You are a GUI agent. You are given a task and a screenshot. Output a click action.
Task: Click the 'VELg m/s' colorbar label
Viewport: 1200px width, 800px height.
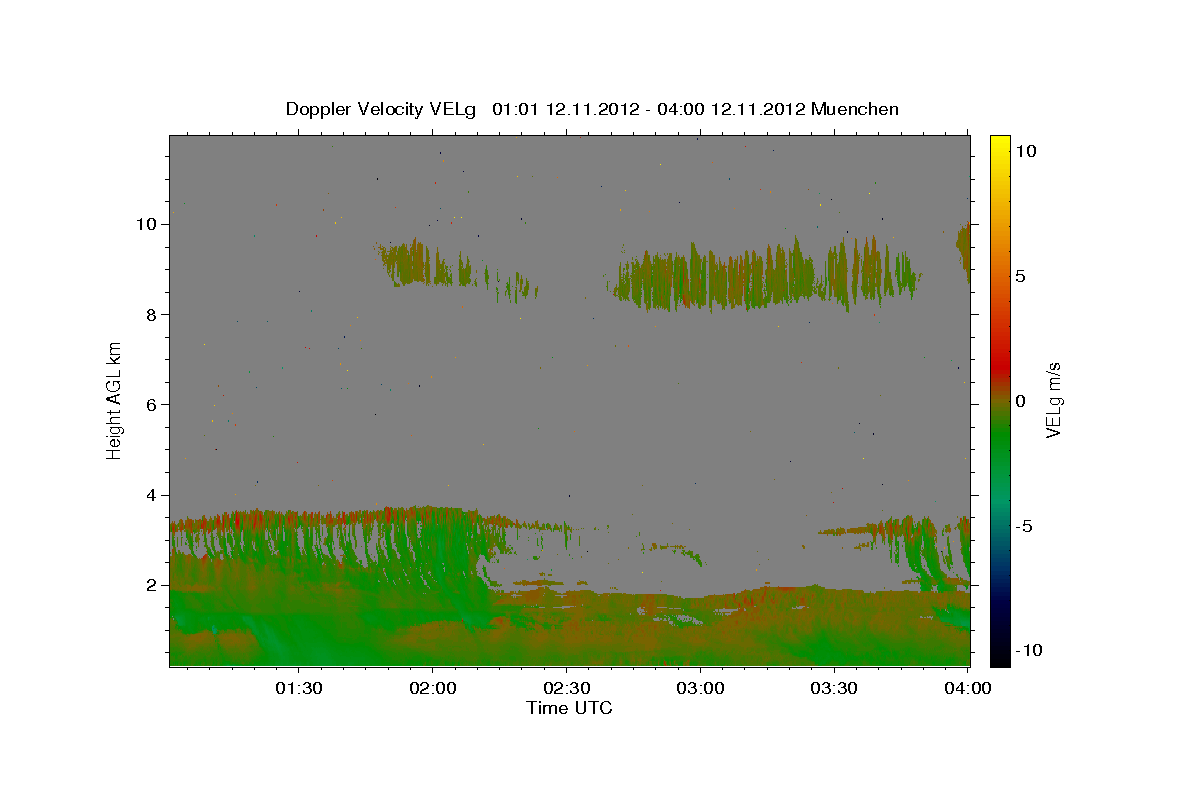pyautogui.click(x=1053, y=400)
